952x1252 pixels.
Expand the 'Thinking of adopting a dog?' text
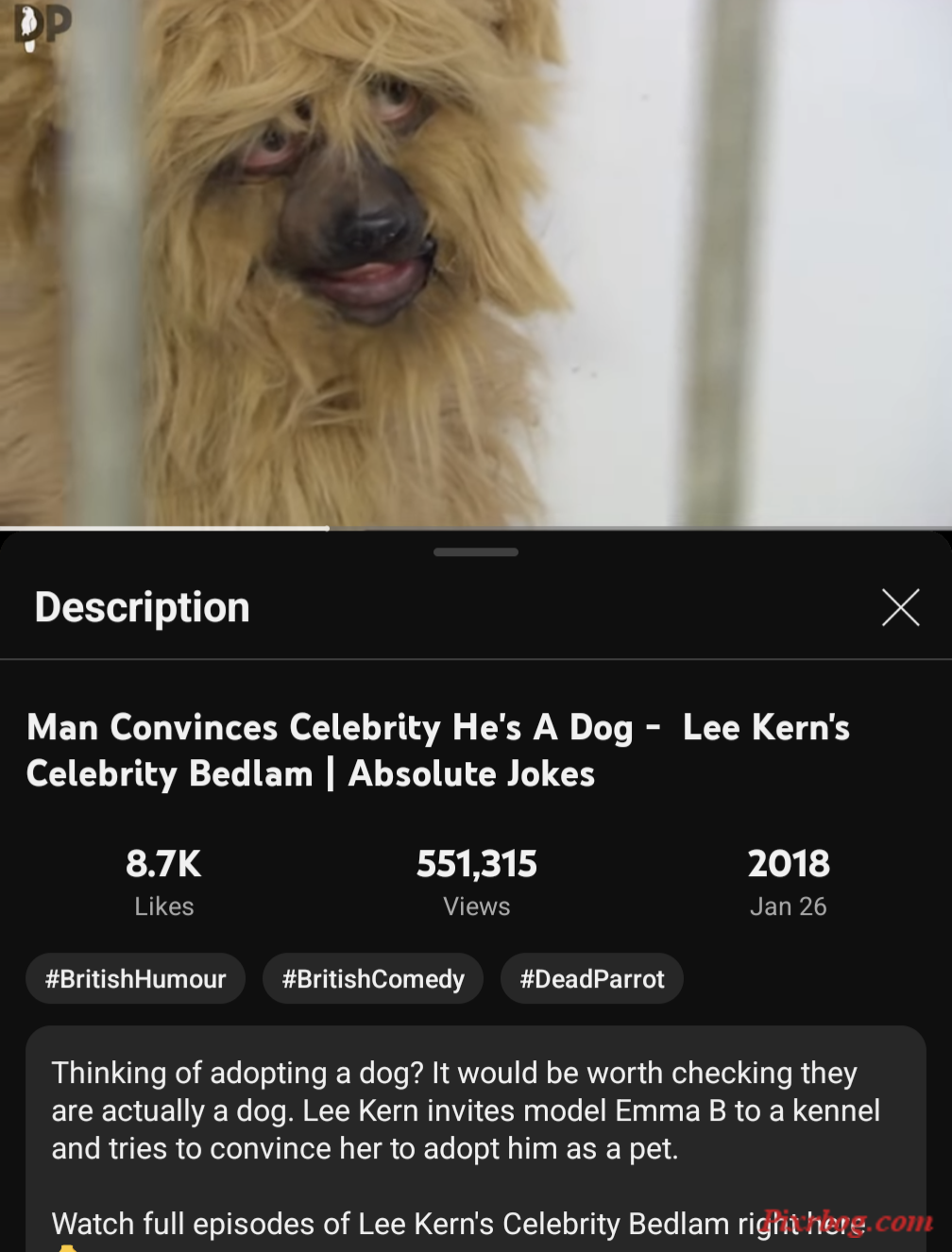(466, 1110)
